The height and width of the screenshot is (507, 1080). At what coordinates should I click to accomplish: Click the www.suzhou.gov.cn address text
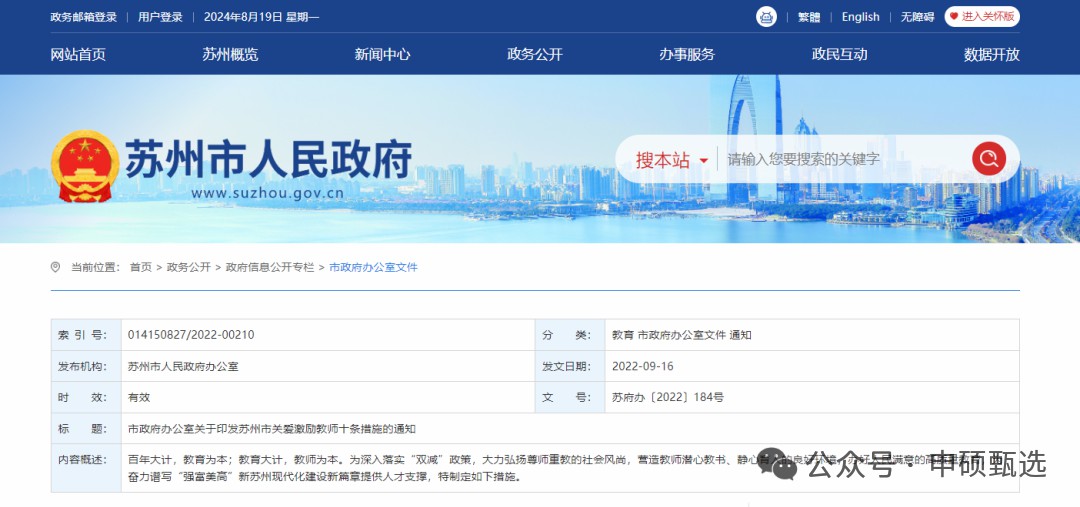pyautogui.click(x=267, y=194)
